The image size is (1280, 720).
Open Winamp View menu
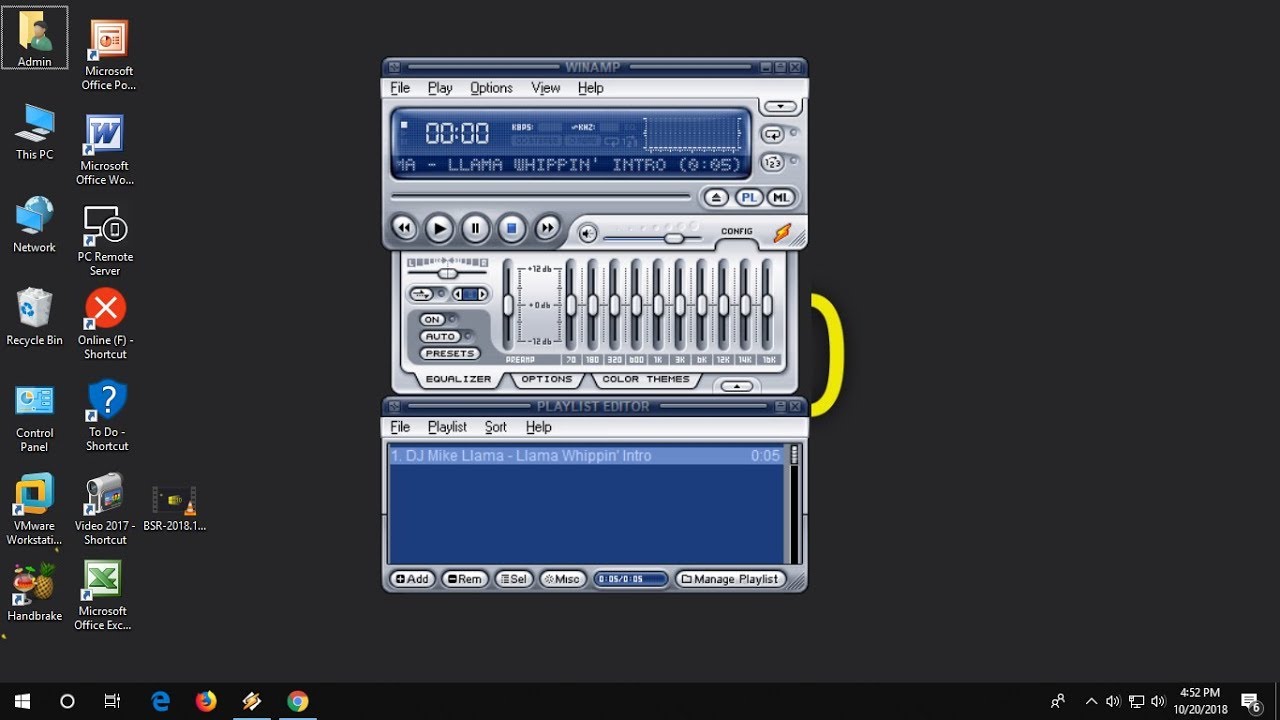545,88
